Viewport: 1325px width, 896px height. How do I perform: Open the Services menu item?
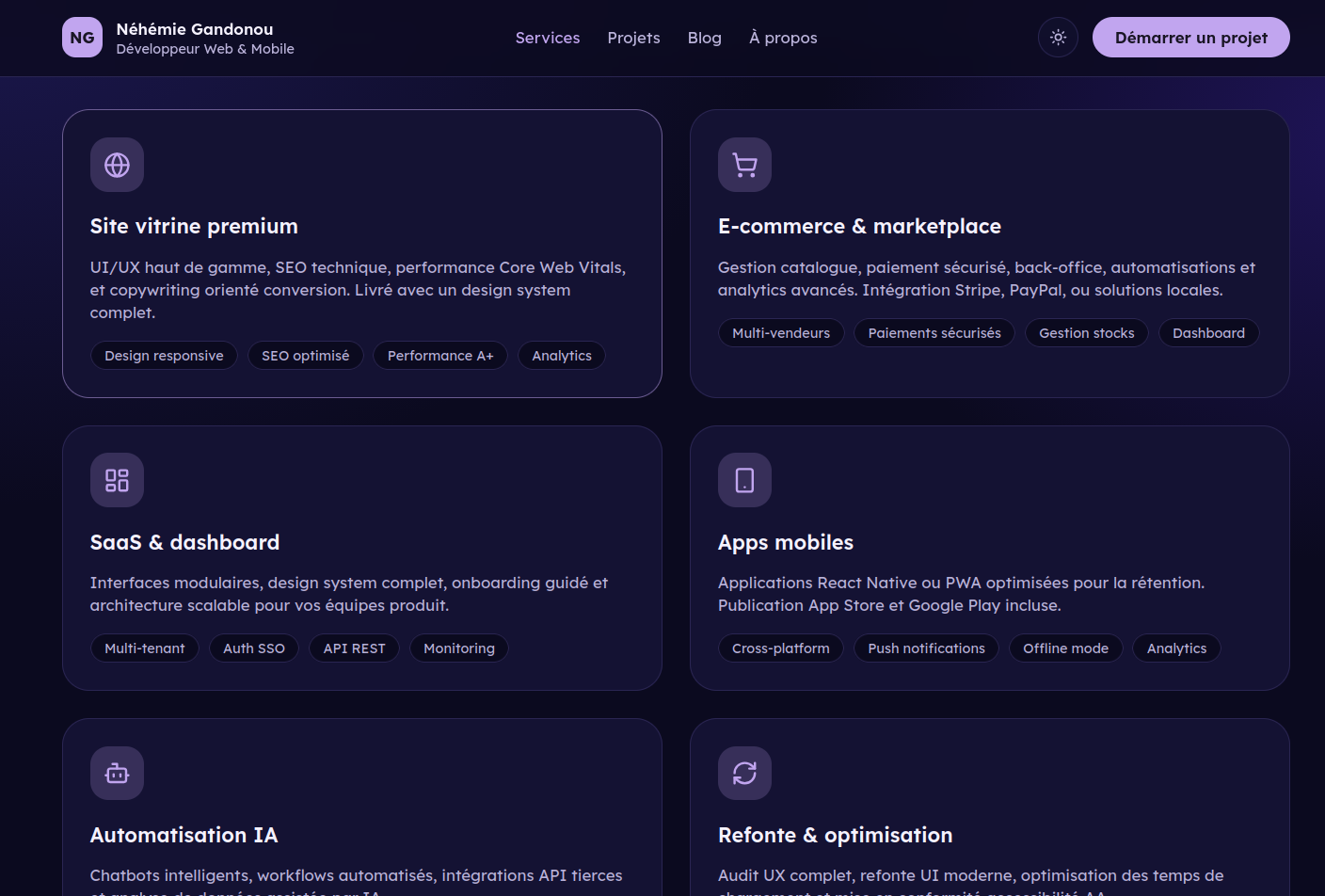pyautogui.click(x=548, y=38)
